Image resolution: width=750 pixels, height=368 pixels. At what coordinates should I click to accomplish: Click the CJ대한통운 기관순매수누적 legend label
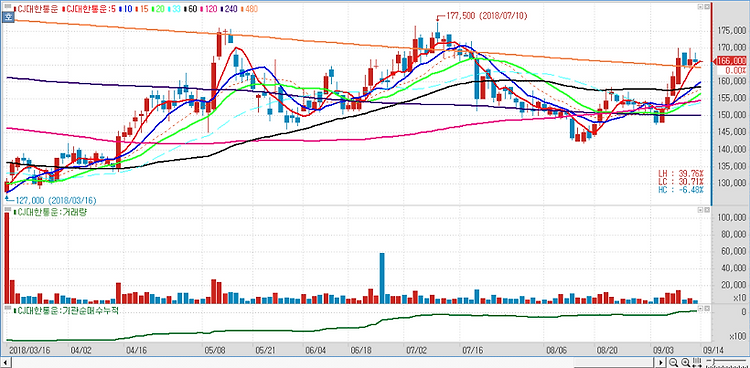point(66,310)
